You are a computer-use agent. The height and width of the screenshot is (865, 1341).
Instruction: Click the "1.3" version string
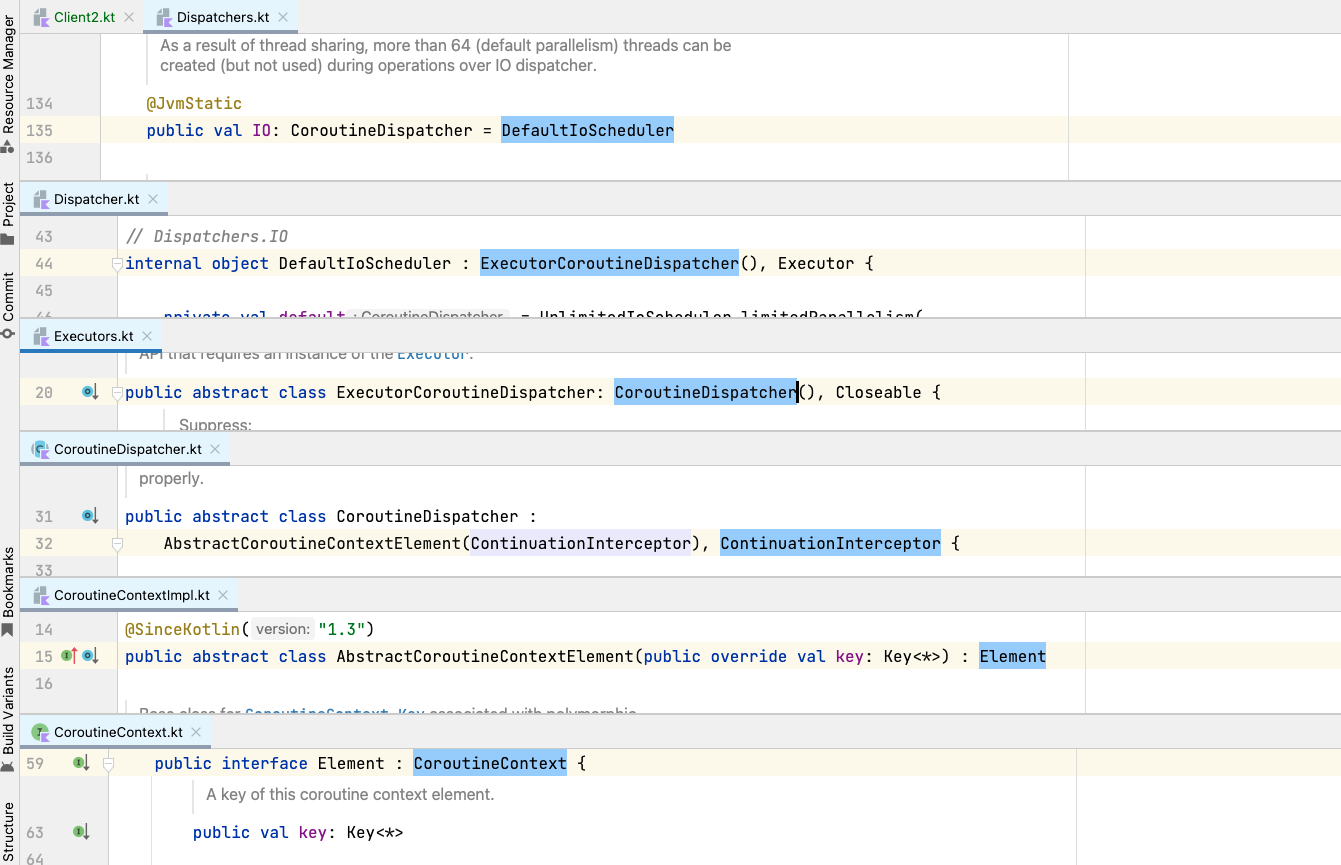click(x=341, y=629)
